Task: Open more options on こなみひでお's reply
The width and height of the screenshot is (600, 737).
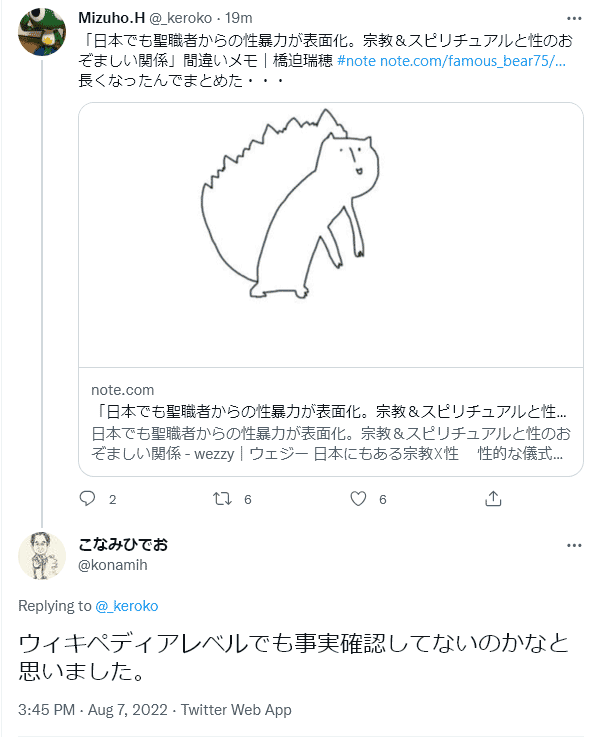Action: point(573,546)
